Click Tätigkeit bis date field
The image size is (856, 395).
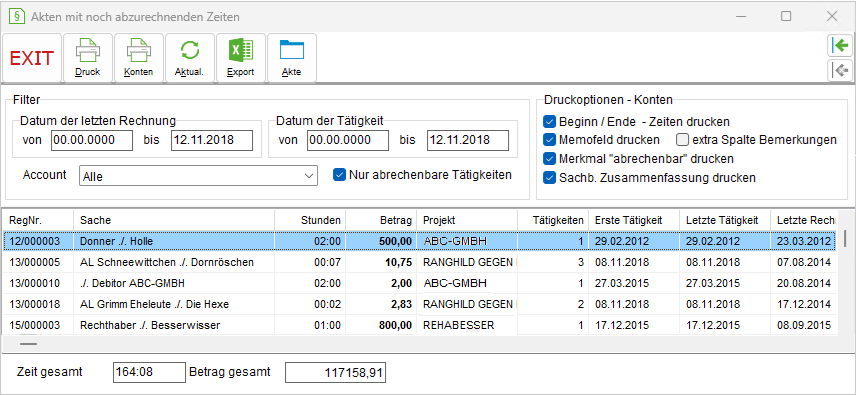pos(468,140)
